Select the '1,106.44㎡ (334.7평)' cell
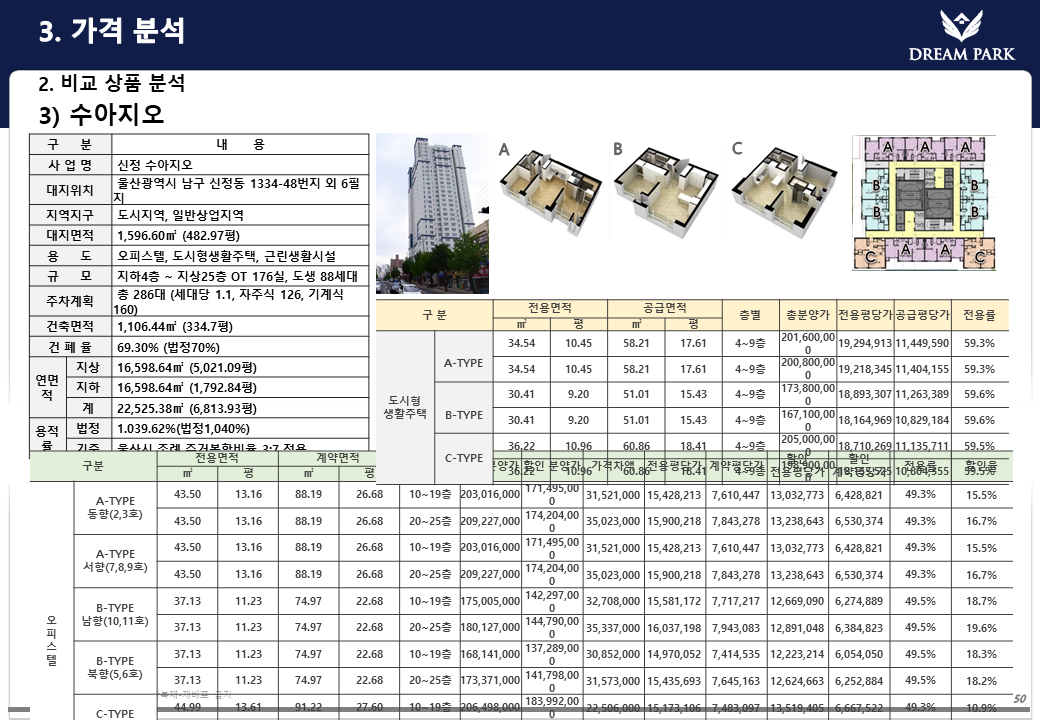This screenshot has width=1040, height=720. (240, 326)
